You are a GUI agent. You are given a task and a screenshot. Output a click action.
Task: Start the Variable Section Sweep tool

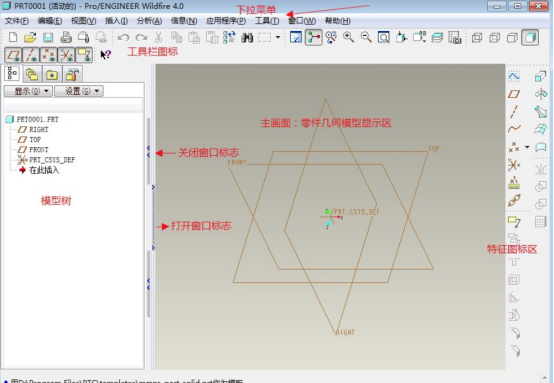541,112
